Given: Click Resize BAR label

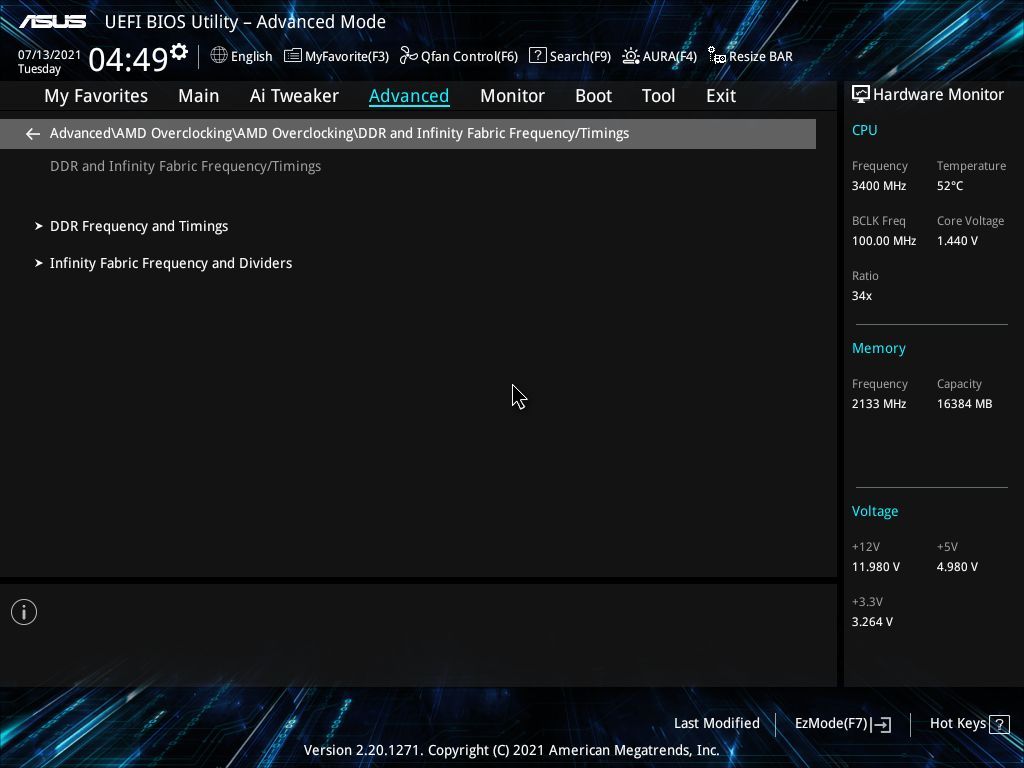Looking at the screenshot, I should tap(761, 56).
